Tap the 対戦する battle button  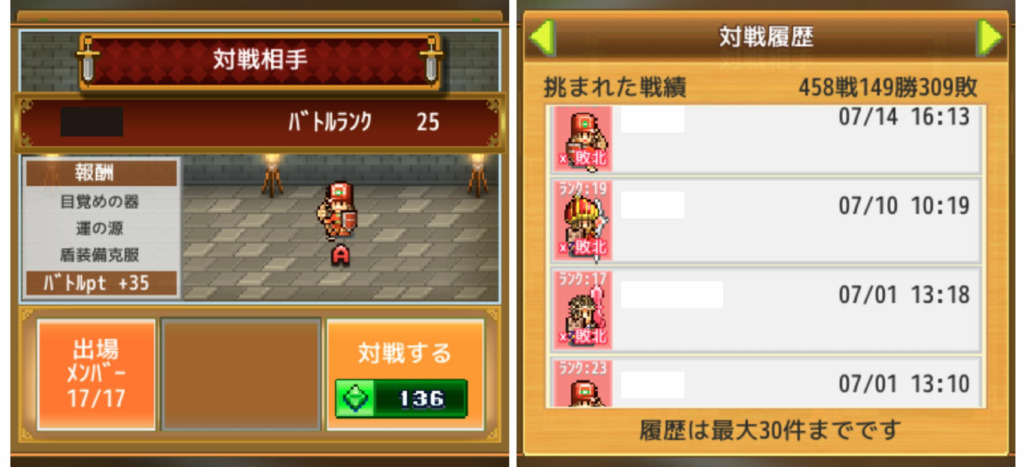[405, 374]
